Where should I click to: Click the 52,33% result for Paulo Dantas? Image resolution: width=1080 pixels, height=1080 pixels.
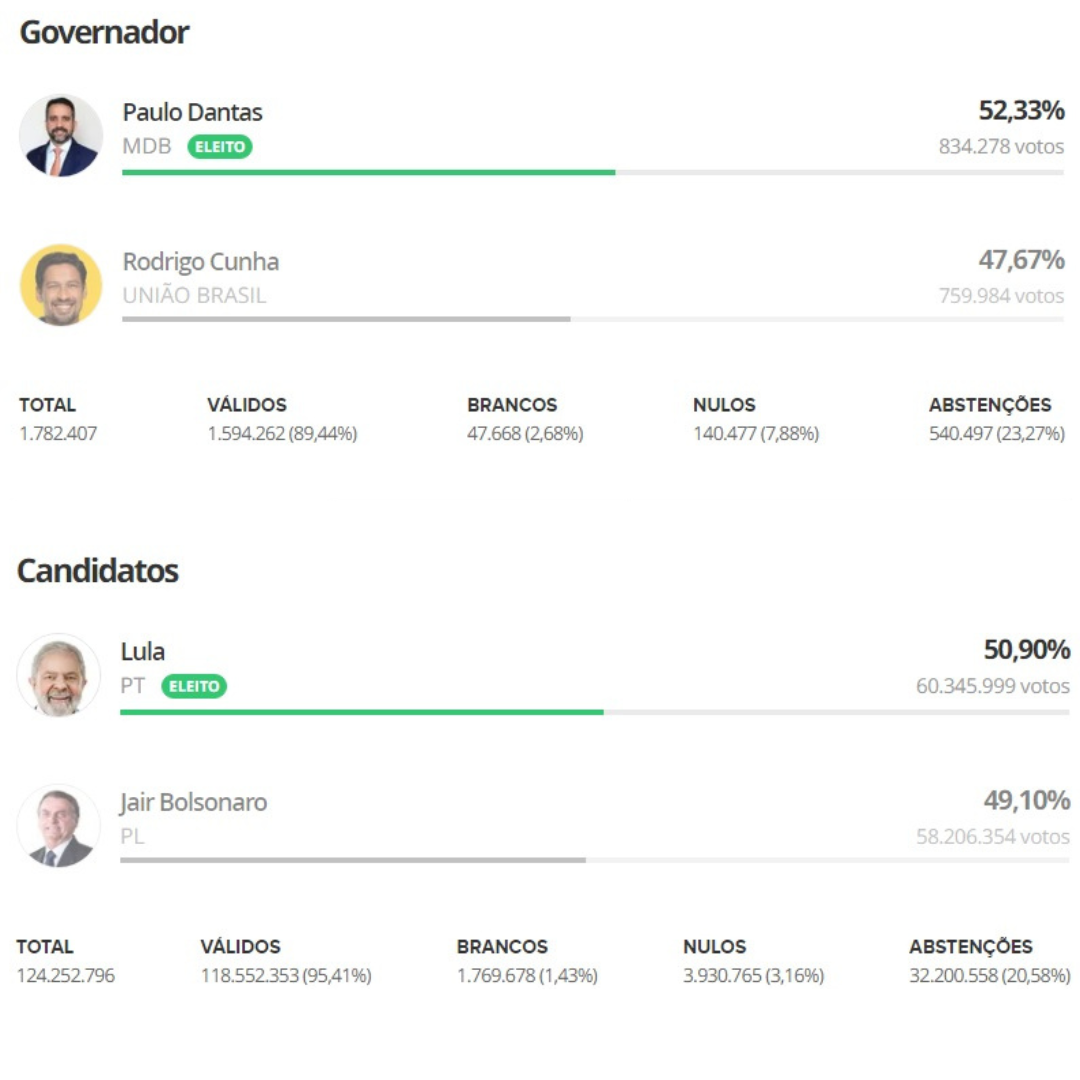[x=1022, y=112]
